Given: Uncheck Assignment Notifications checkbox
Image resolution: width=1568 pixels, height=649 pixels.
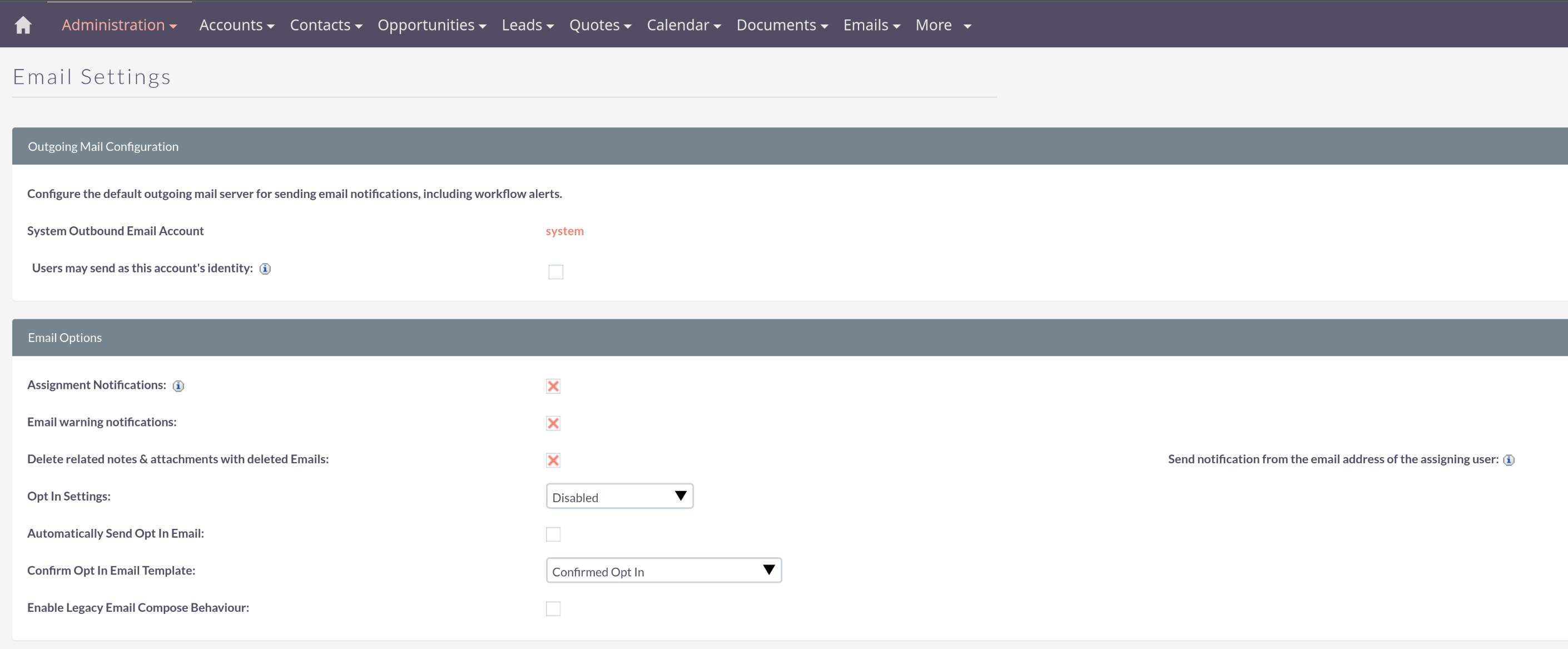Looking at the screenshot, I should tap(553, 386).
